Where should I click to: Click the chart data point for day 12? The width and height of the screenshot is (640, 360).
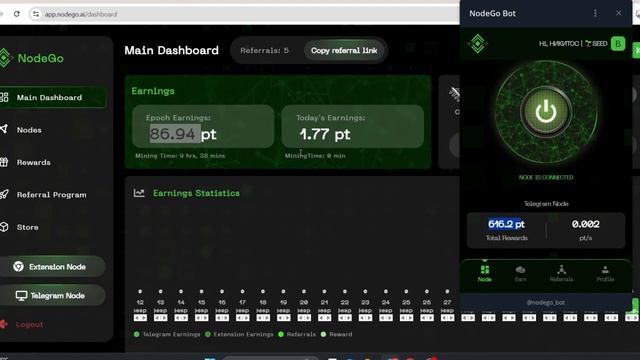[140, 291]
